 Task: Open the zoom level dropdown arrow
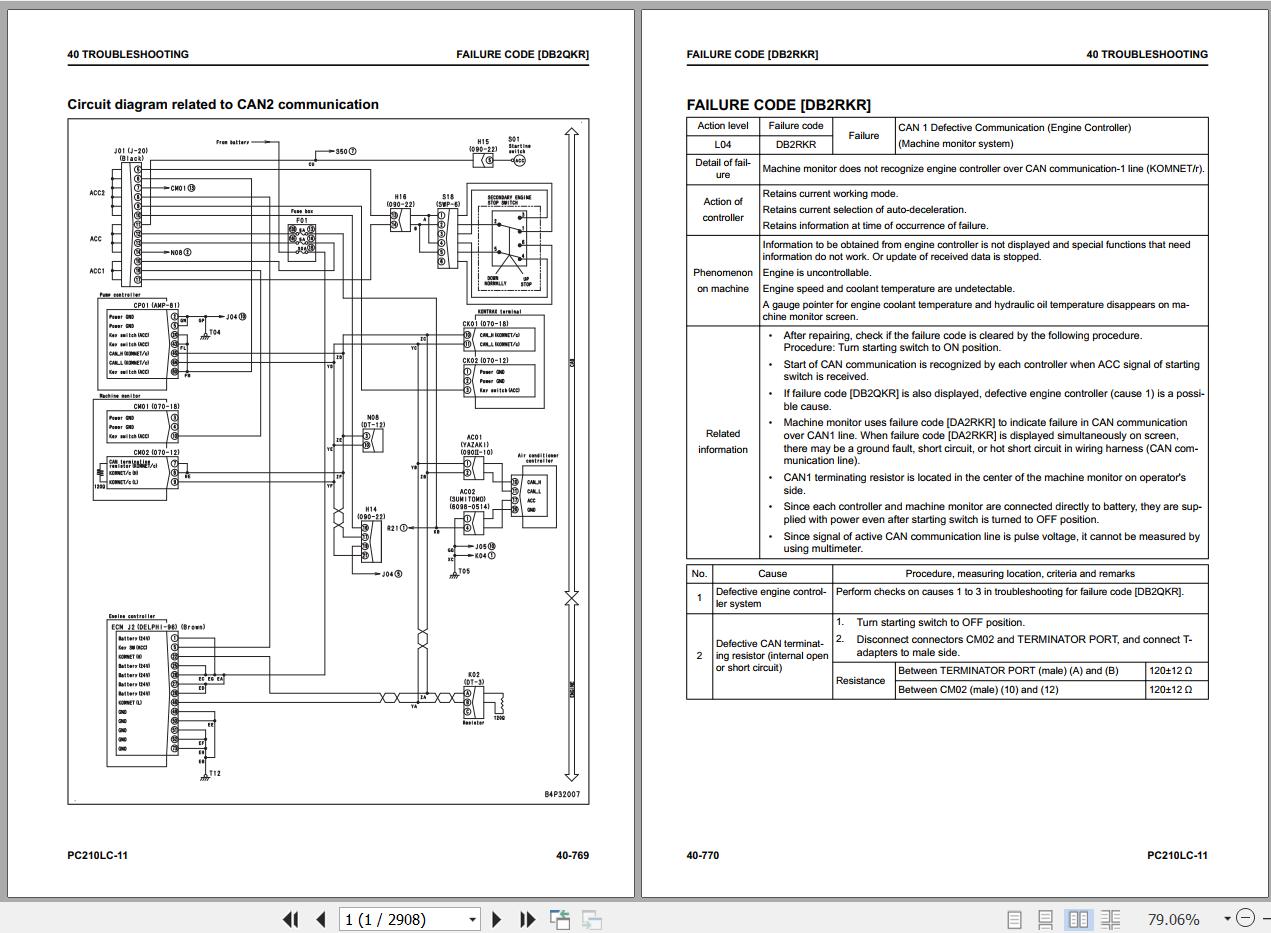pos(1227,919)
